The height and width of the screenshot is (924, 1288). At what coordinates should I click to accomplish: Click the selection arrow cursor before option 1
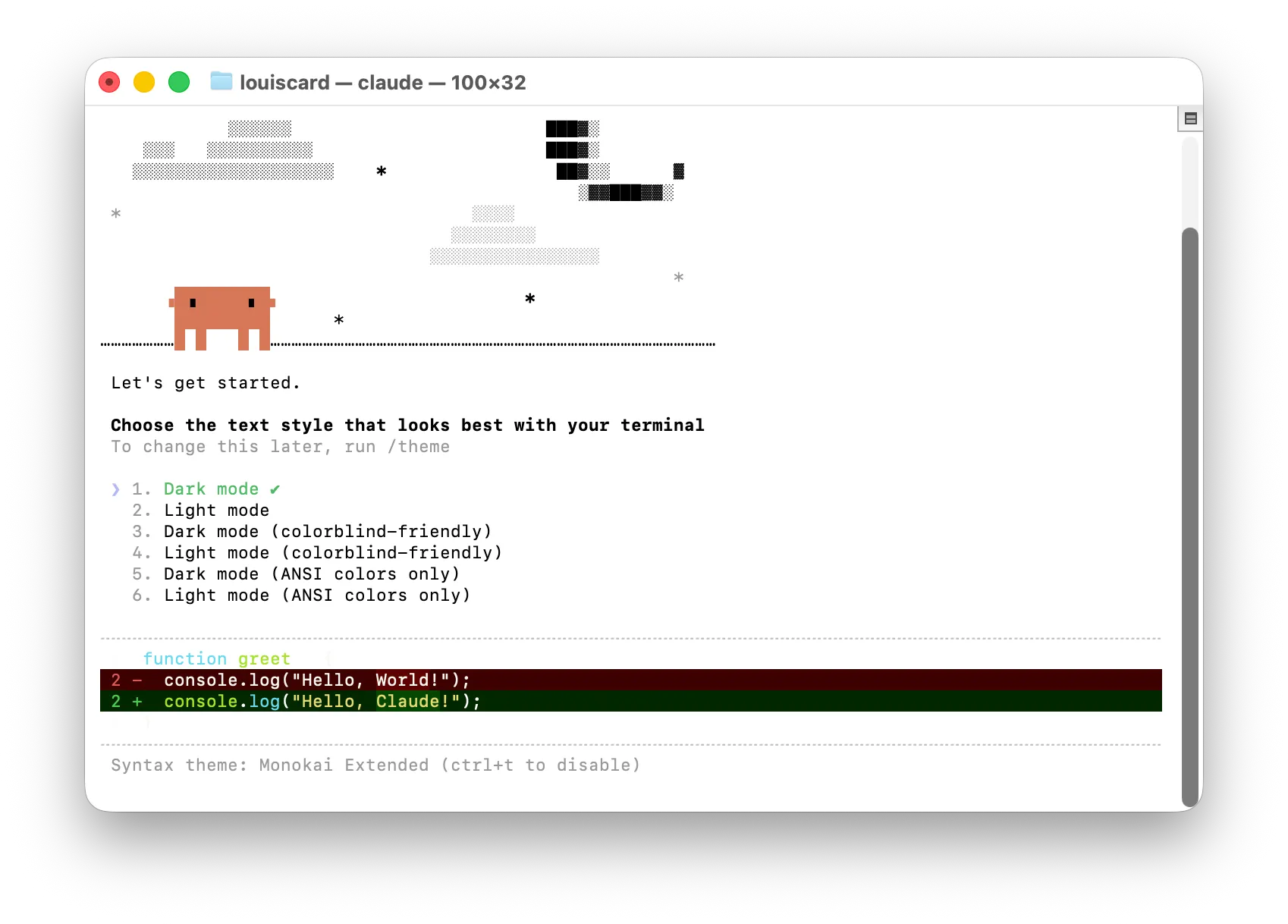[x=115, y=489]
